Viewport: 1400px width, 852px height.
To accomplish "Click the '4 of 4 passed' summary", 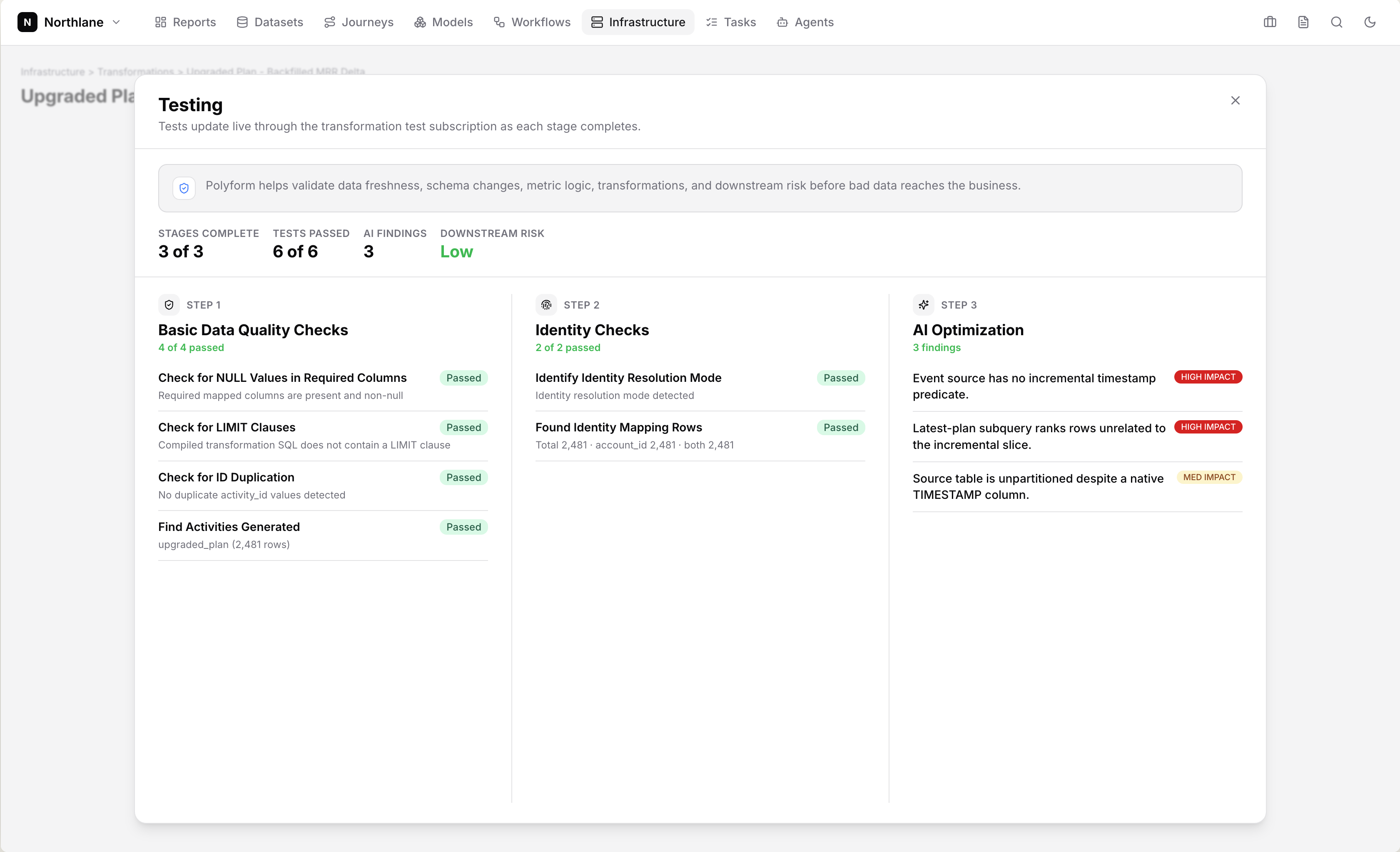I will tap(191, 348).
